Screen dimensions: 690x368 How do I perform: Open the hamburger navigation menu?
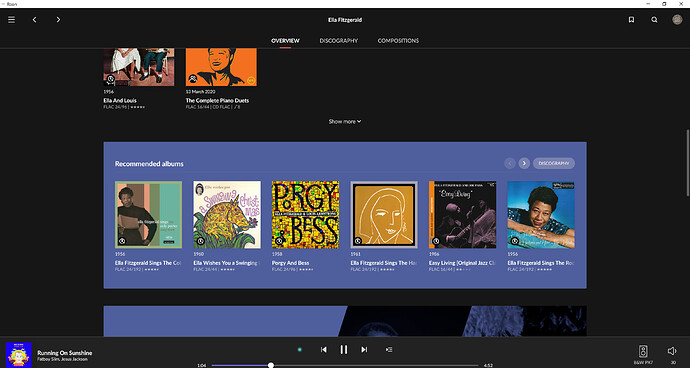point(11,20)
